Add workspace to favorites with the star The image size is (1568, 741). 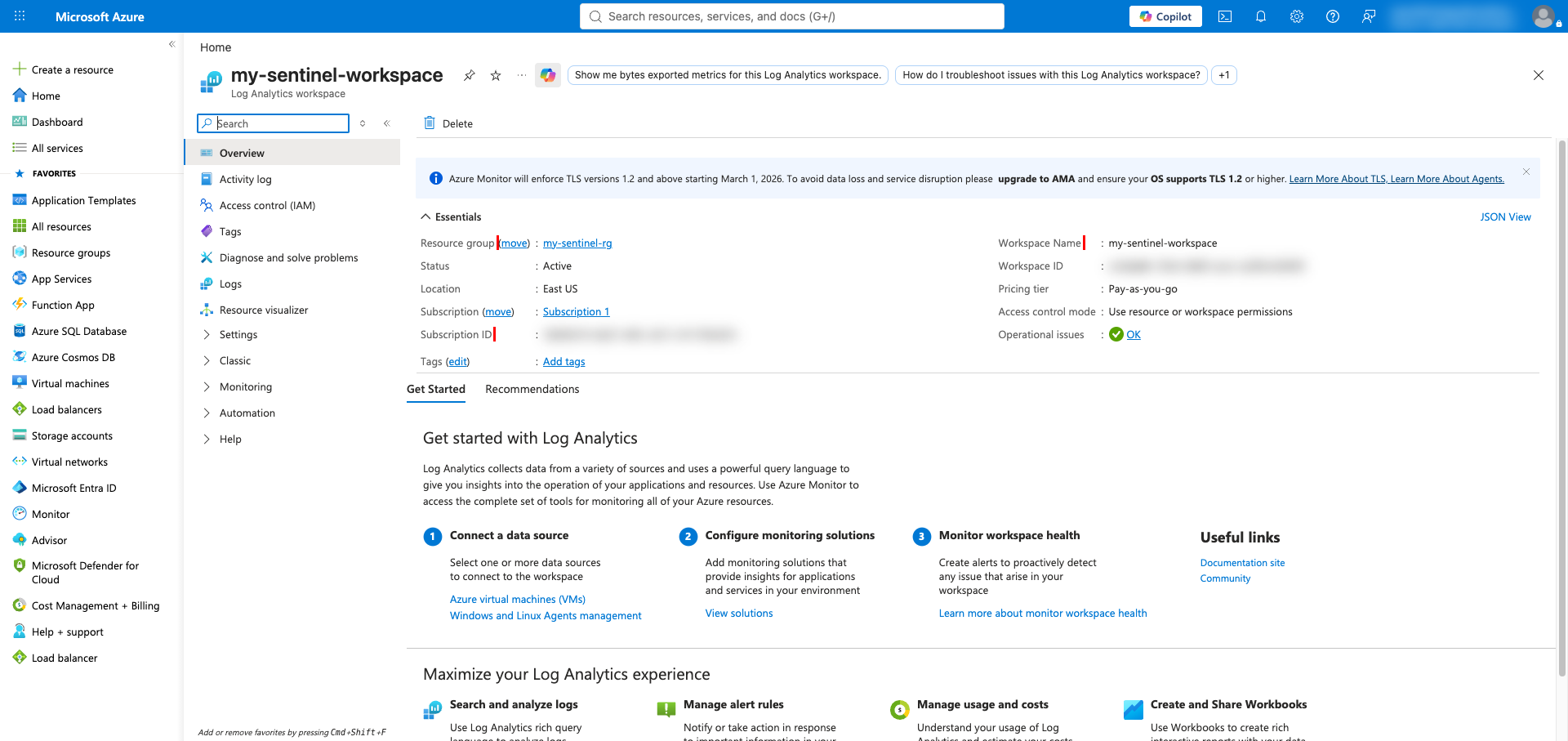pyautogui.click(x=496, y=75)
